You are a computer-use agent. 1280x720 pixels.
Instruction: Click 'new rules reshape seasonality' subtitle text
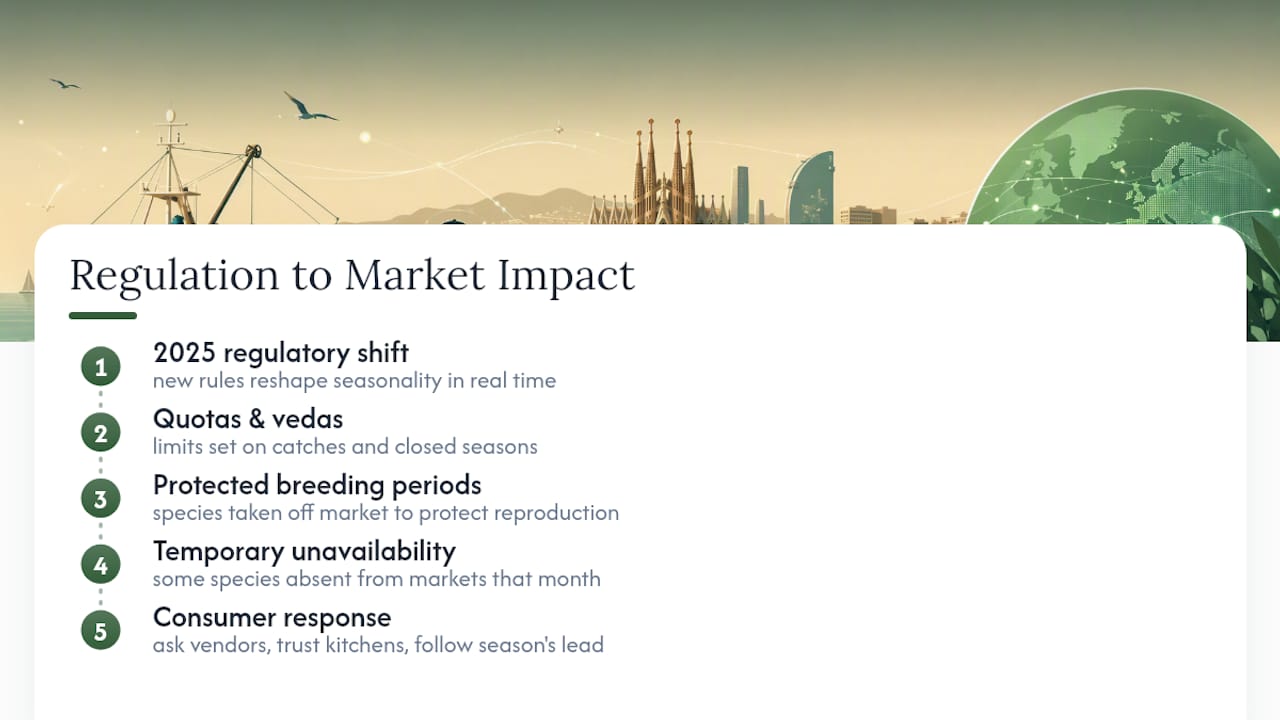[354, 381]
